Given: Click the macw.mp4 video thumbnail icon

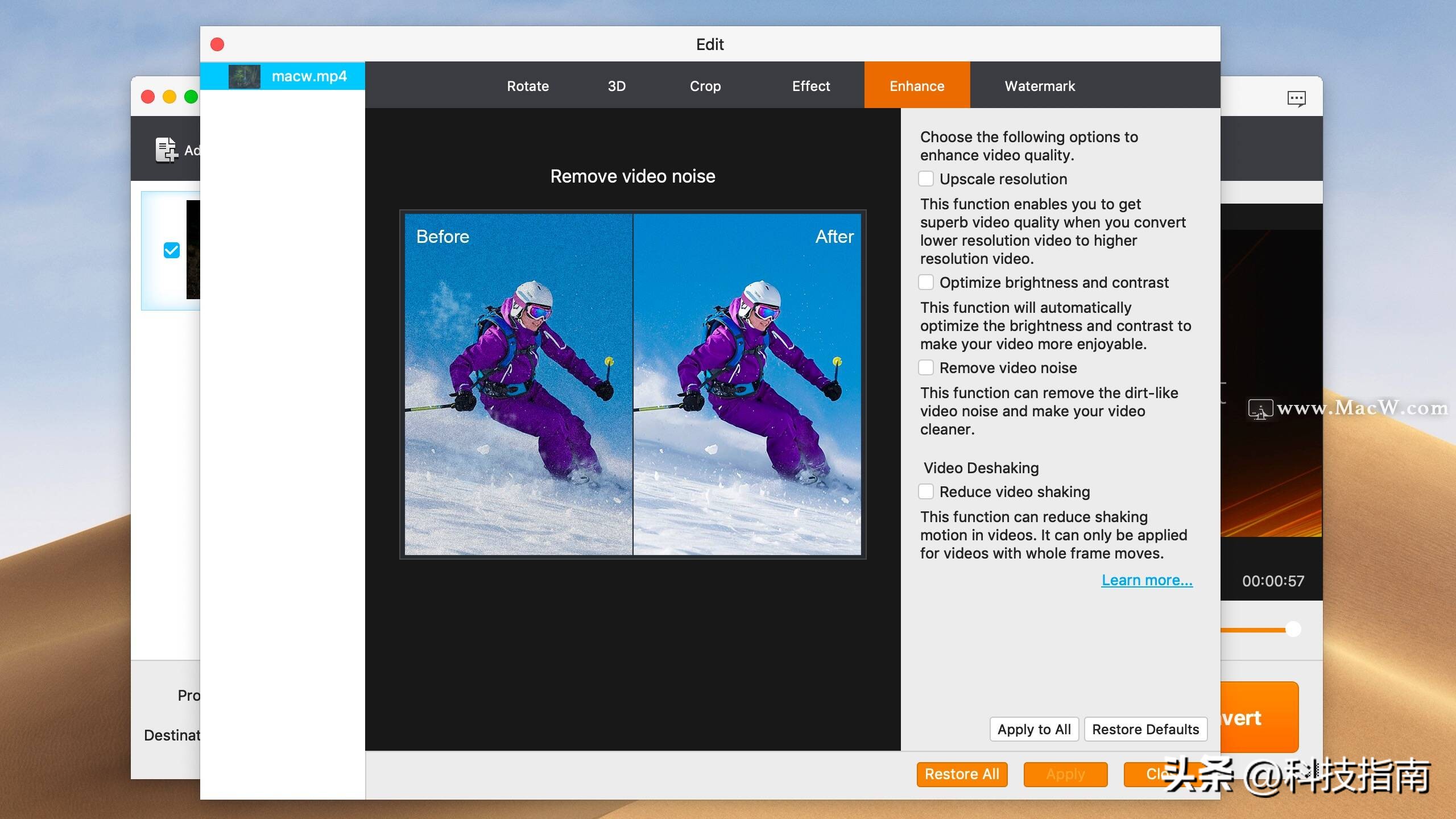Looking at the screenshot, I should pyautogui.click(x=244, y=76).
